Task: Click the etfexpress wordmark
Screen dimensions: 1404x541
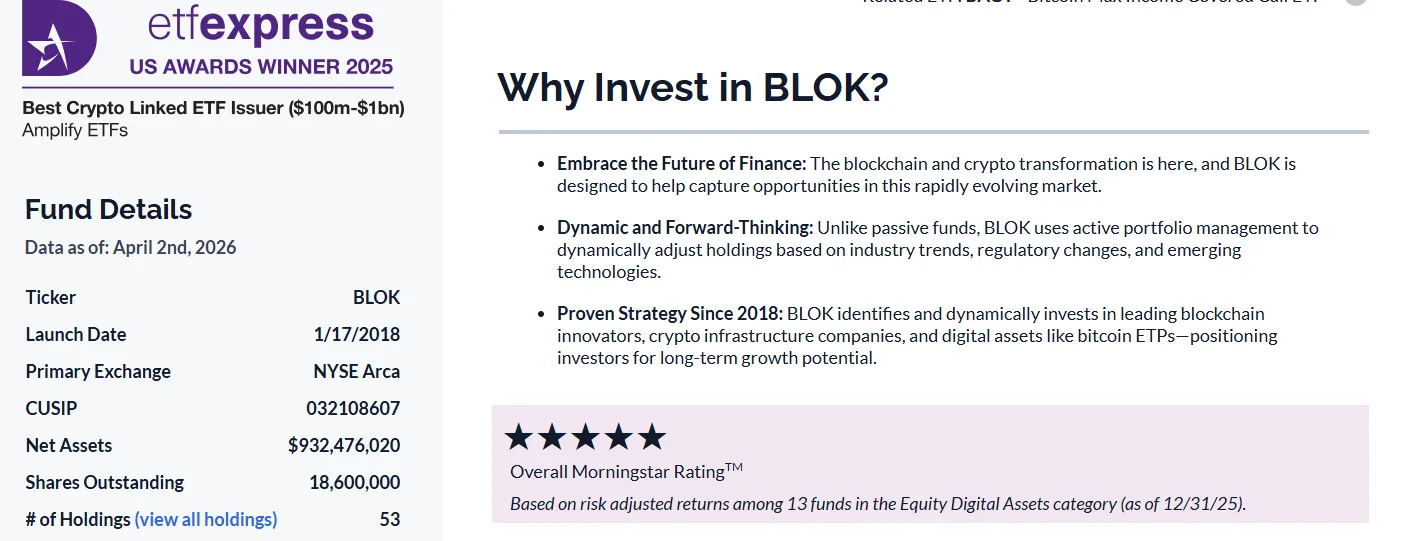Action: pyautogui.click(x=260, y=25)
